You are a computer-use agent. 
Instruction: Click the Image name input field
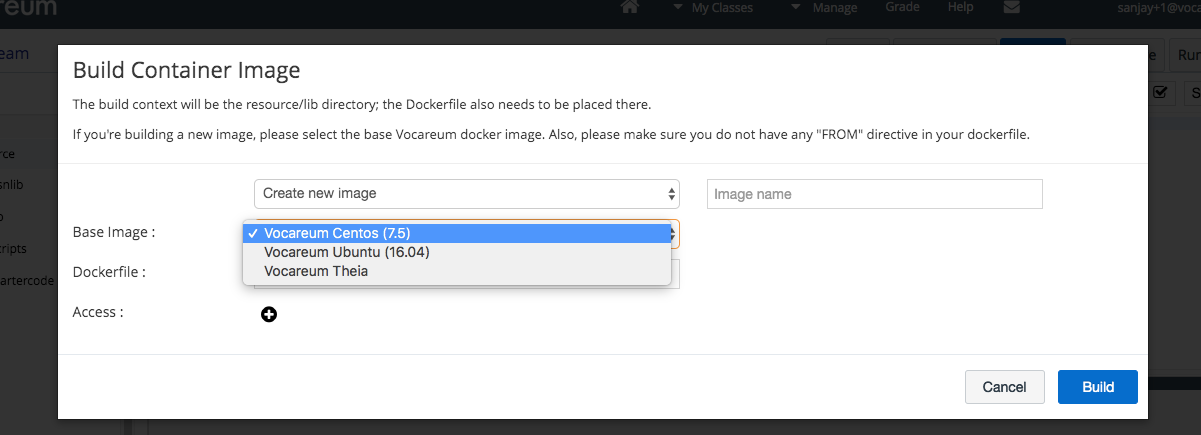(x=875, y=194)
